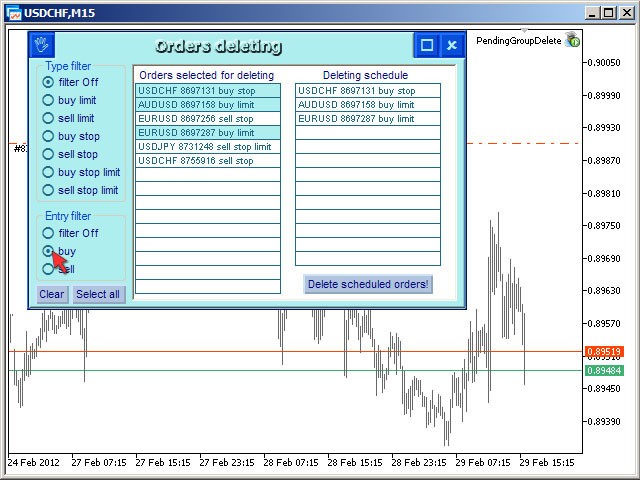Select the 'sell stop limit' type filter
This screenshot has height=480, width=640.
point(48,190)
